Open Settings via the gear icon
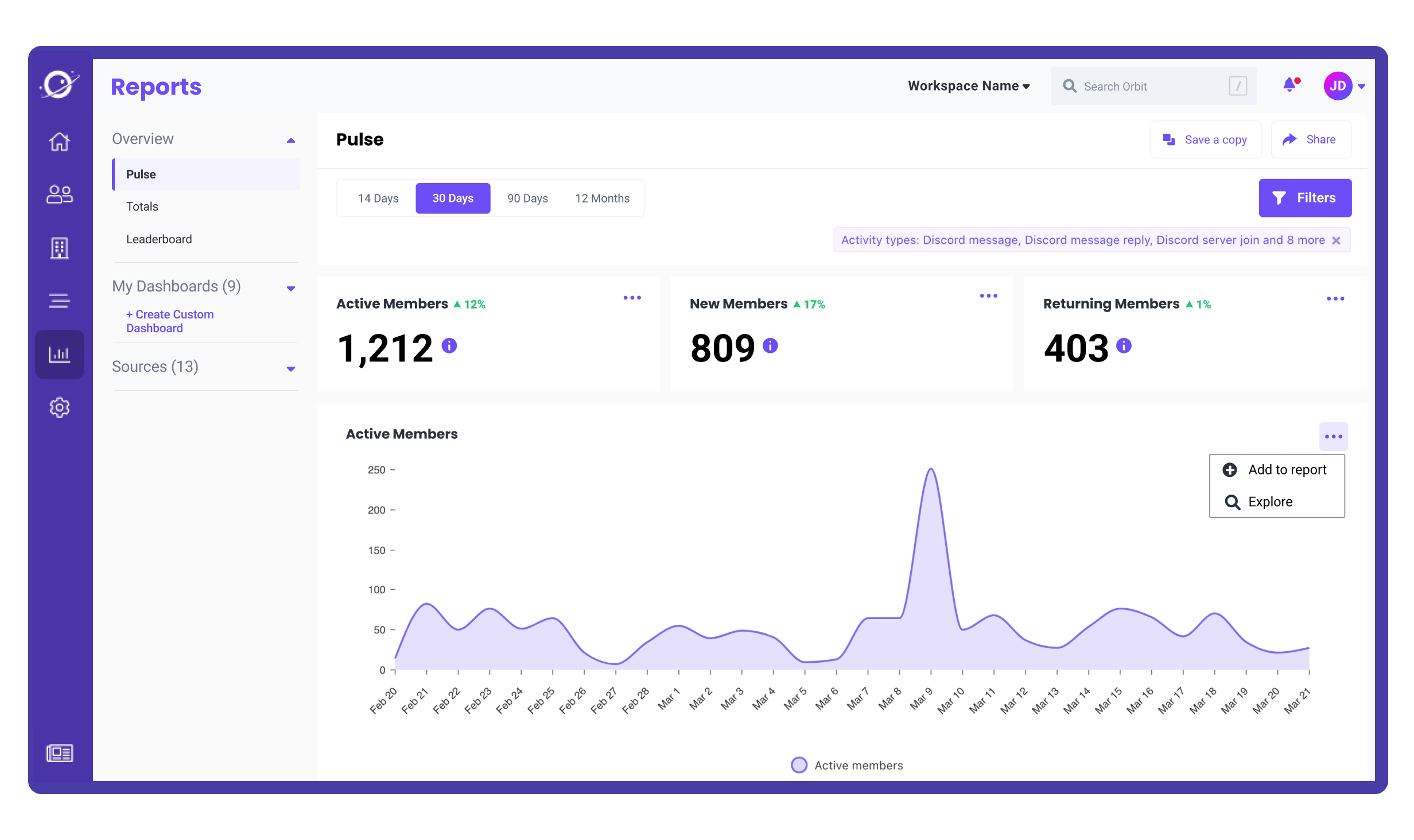 (60, 407)
